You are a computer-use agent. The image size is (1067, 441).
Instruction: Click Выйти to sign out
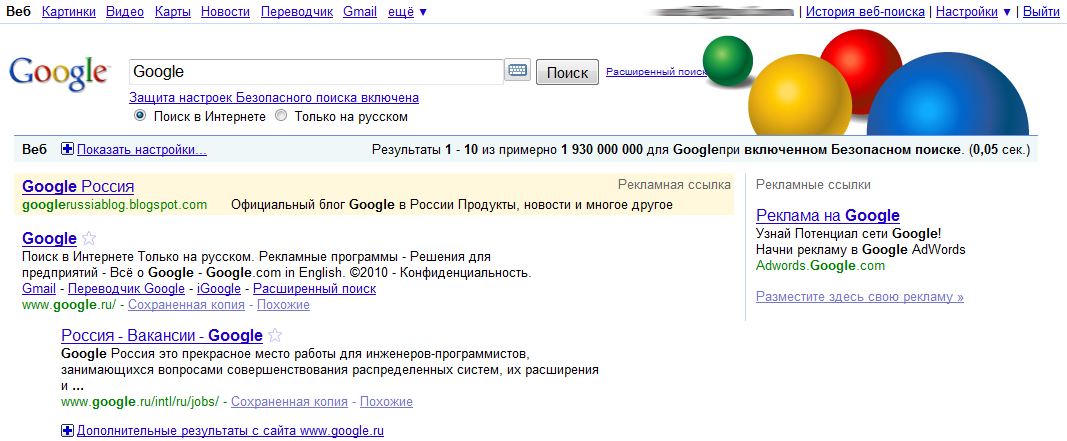click(x=1041, y=12)
